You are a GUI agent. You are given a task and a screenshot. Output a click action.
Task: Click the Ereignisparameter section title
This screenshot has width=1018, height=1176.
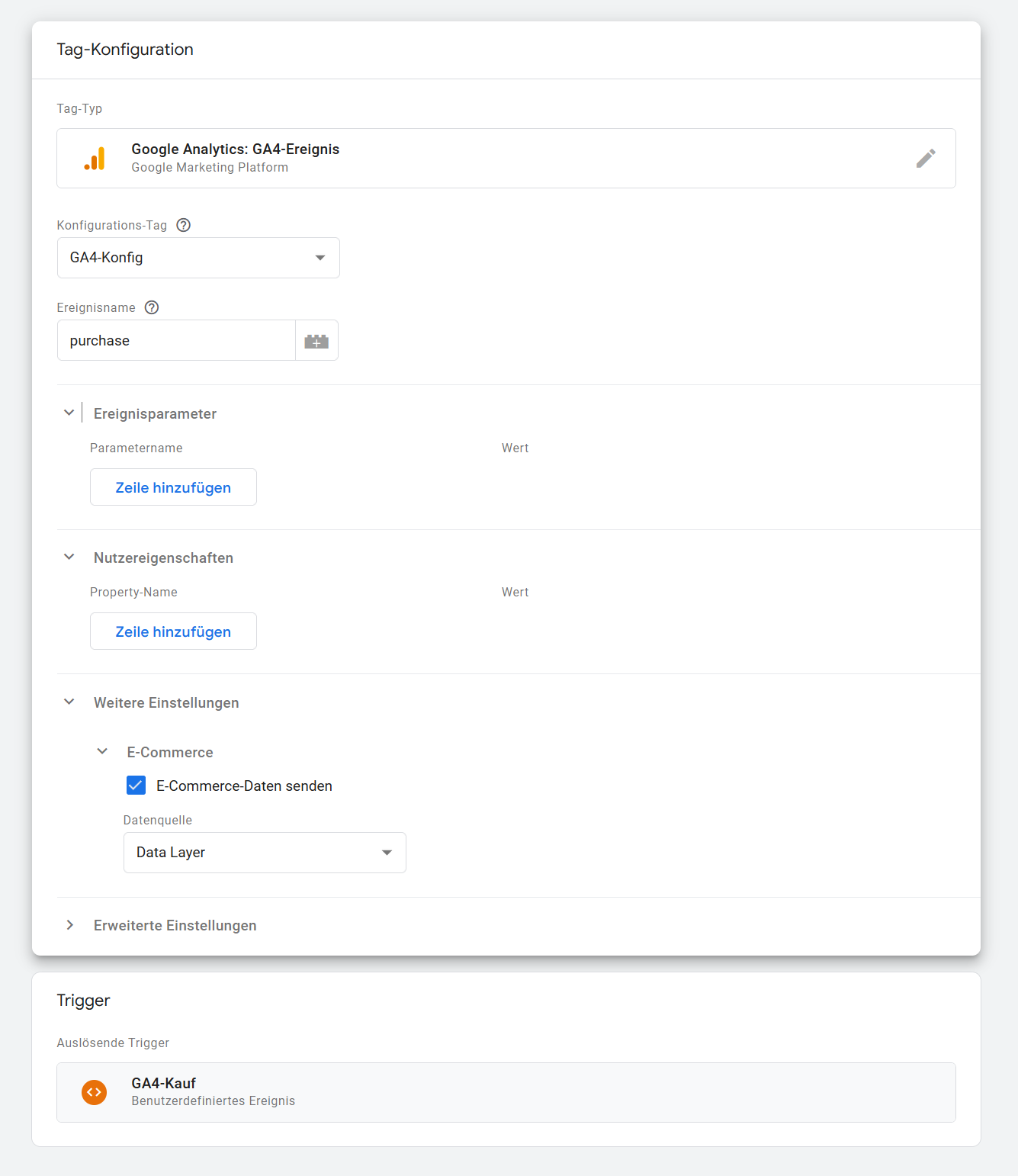(155, 413)
